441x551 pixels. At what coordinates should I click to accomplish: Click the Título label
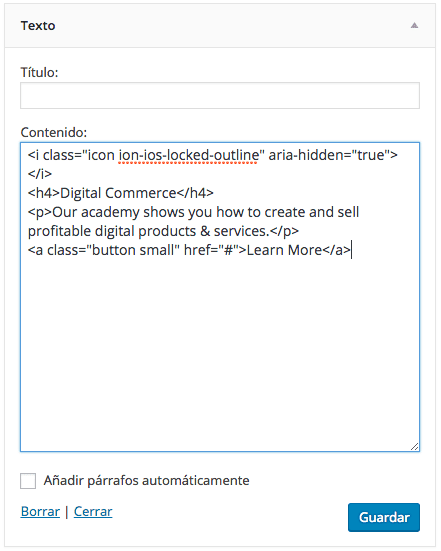pos(39,72)
